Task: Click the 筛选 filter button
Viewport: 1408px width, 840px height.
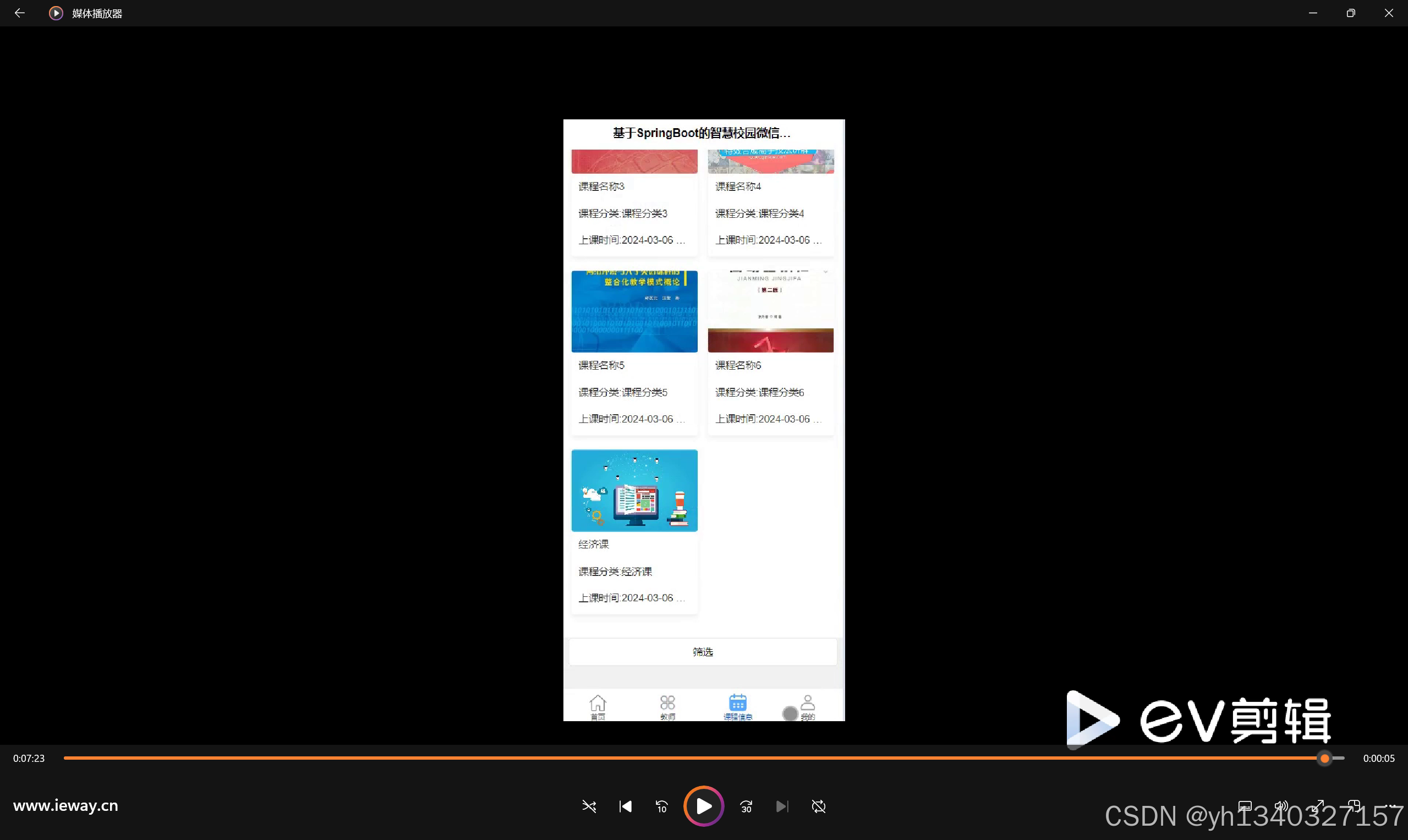Action: pyautogui.click(x=703, y=651)
